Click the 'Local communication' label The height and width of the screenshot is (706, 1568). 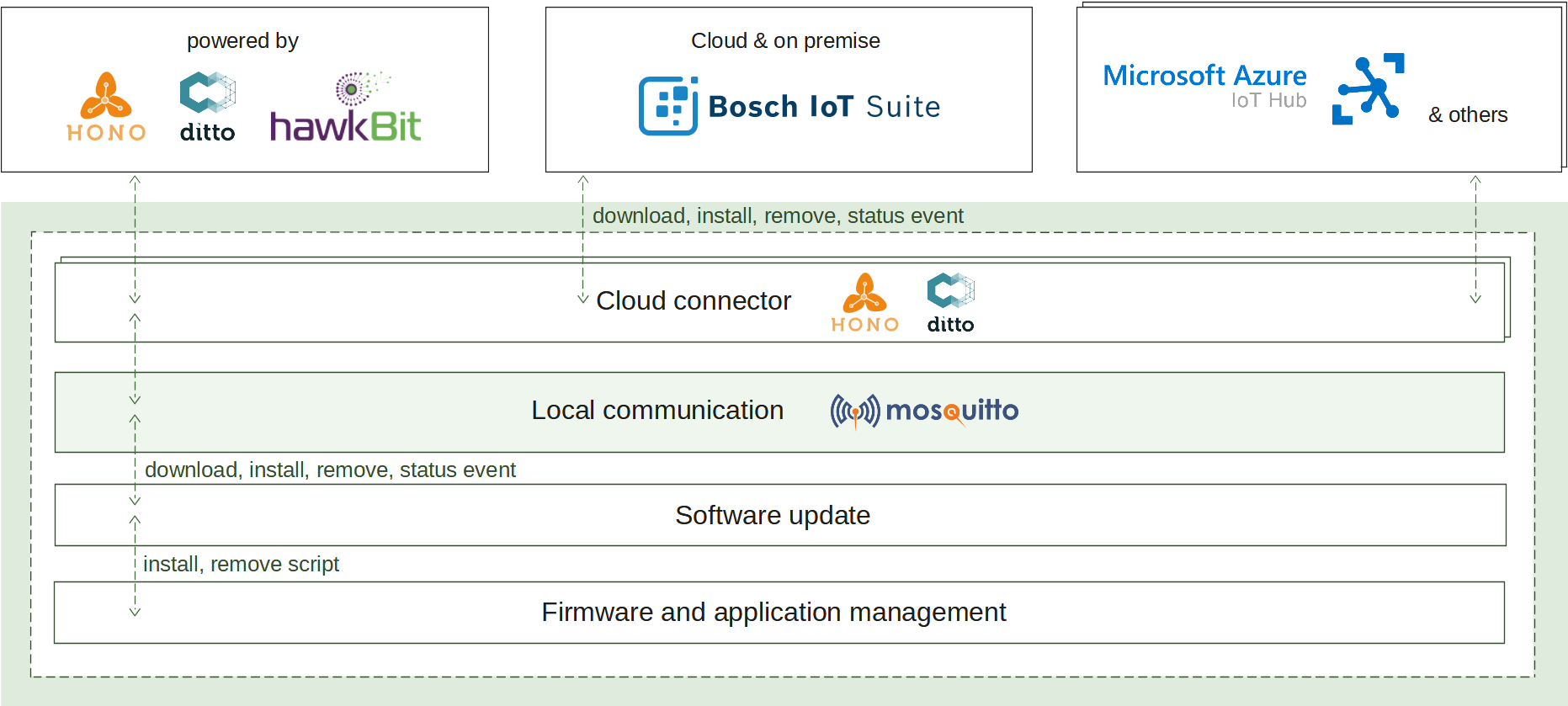pyautogui.click(x=657, y=410)
